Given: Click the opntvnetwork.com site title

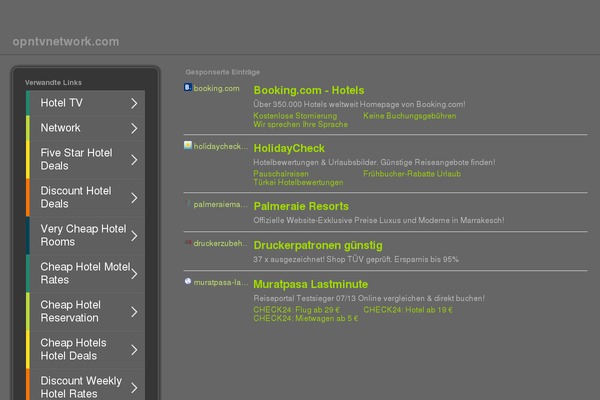Looking at the screenshot, I should (66, 41).
